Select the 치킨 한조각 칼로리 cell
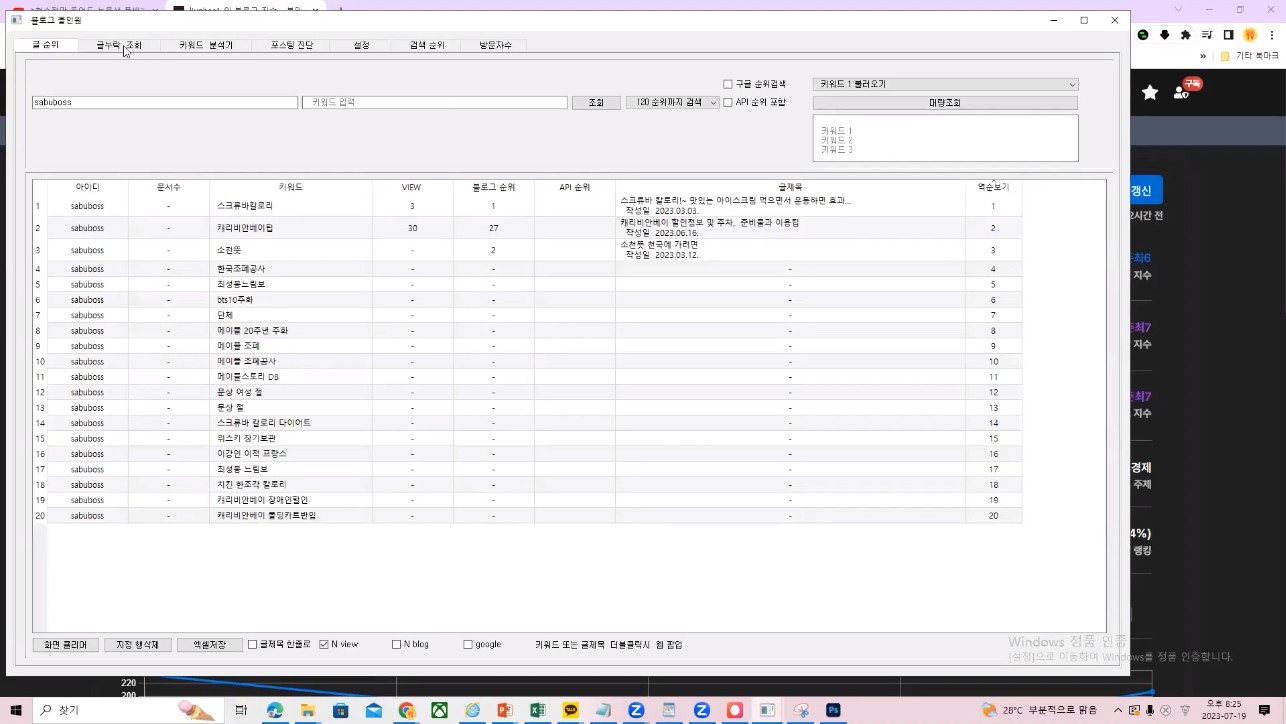The width and height of the screenshot is (1286, 724). [291, 485]
